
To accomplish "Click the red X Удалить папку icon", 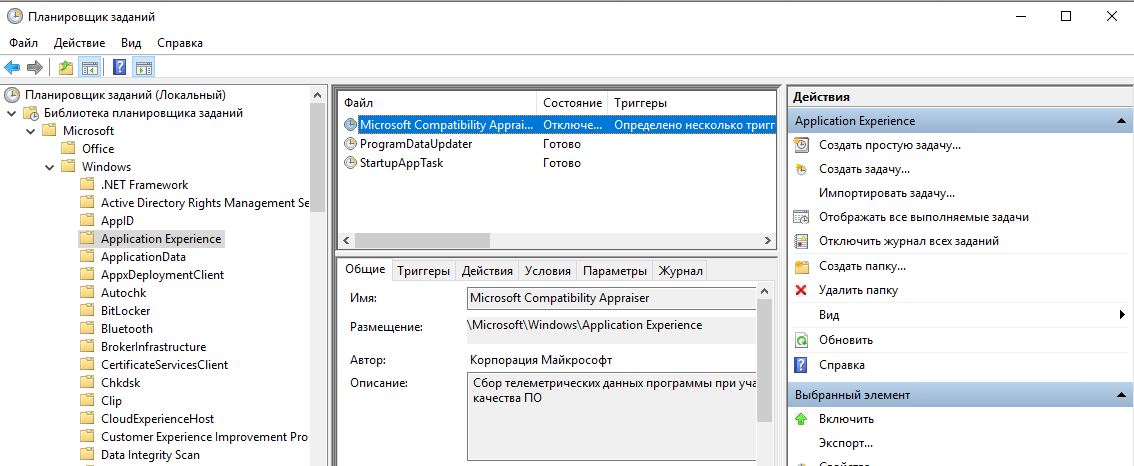I will click(x=801, y=290).
